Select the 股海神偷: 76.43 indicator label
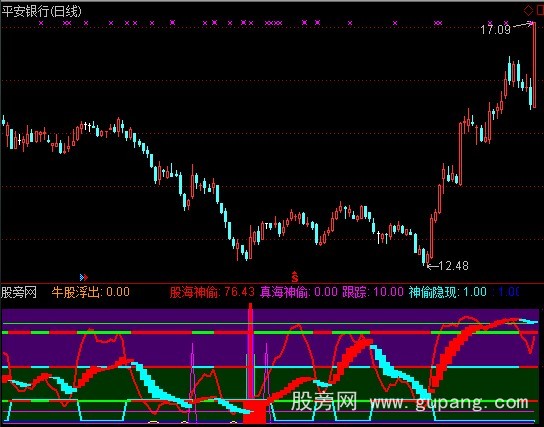Screen dimensions: 544x427 click(212, 292)
